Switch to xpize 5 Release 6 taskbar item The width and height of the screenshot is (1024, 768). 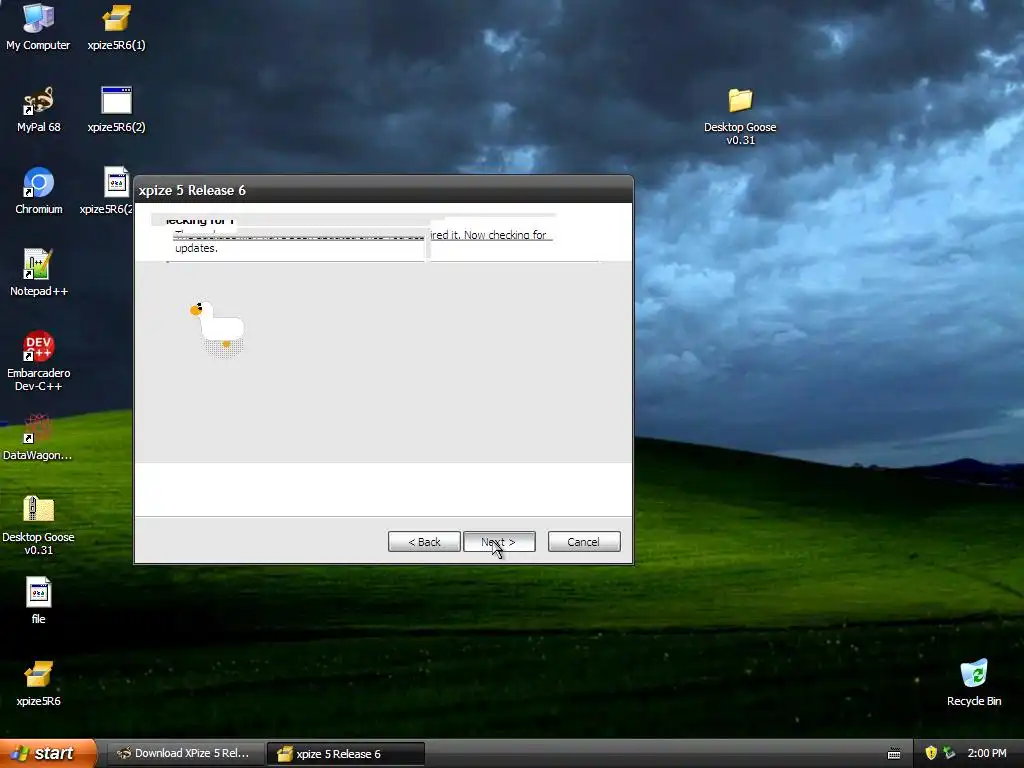tap(346, 753)
